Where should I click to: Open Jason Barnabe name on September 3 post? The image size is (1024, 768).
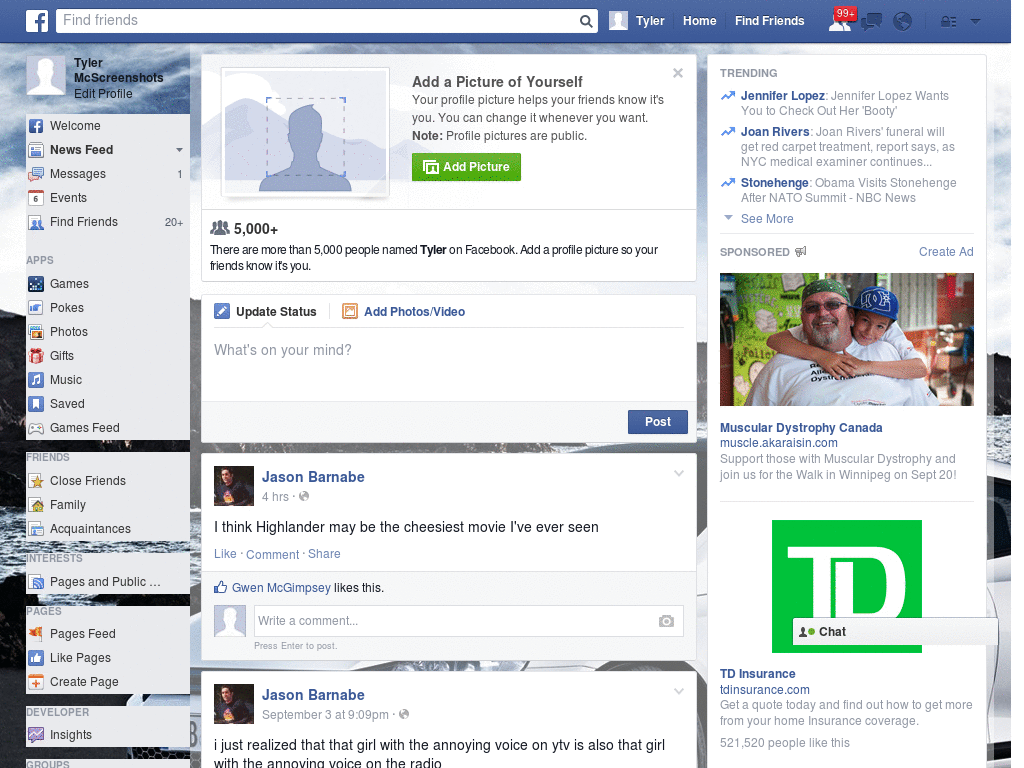313,695
